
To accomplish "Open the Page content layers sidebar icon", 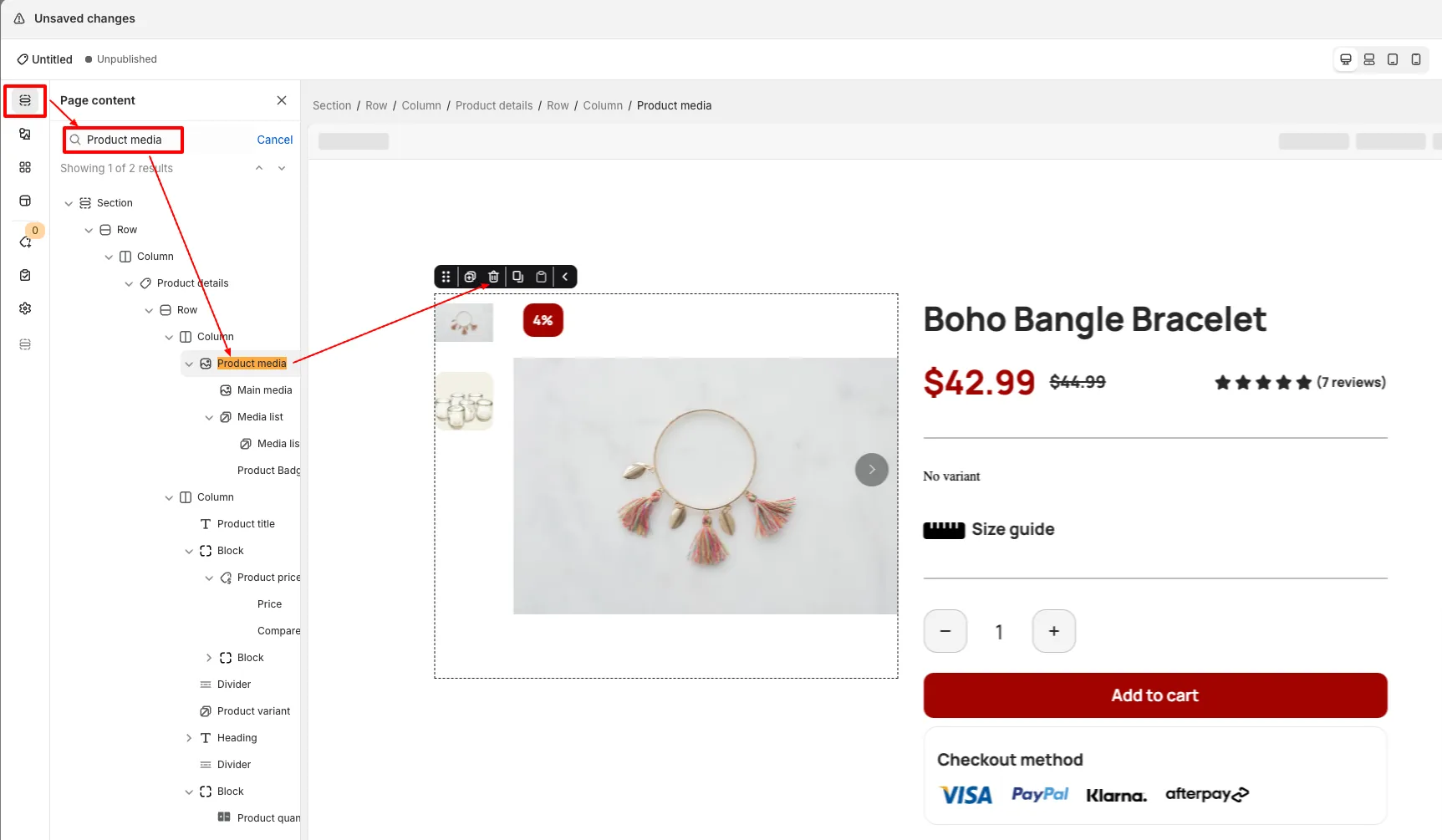I will point(25,100).
